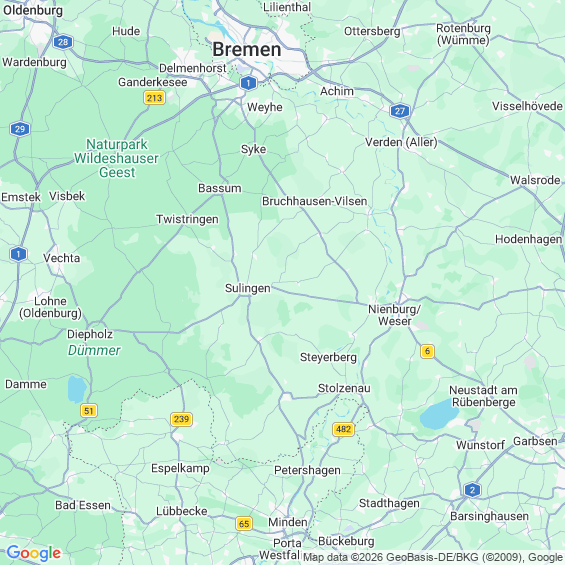The width and height of the screenshot is (565, 565).
Task: Click the Verden (Aller) label
Action: 401,142
